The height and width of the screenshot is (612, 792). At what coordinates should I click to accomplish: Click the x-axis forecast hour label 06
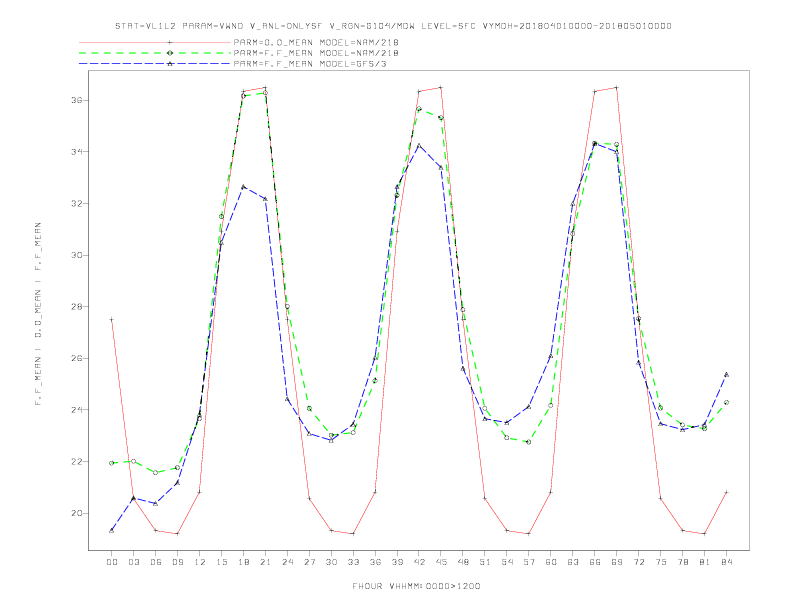156,562
